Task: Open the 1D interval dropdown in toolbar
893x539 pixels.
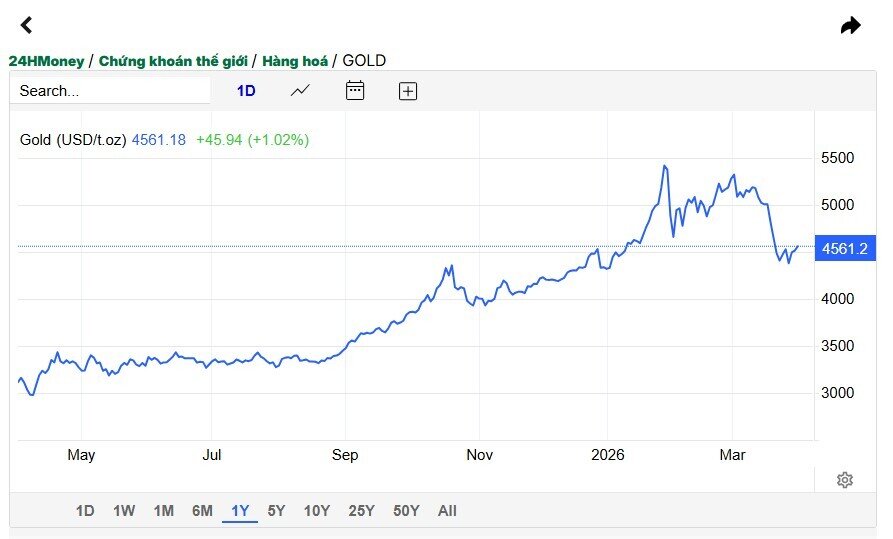Action: pyautogui.click(x=246, y=91)
